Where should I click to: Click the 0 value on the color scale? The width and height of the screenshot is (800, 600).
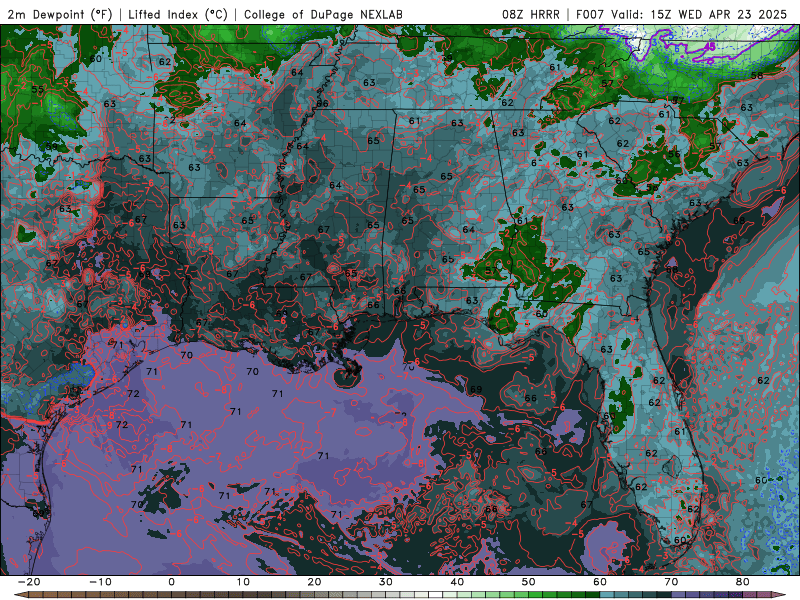coord(171,582)
